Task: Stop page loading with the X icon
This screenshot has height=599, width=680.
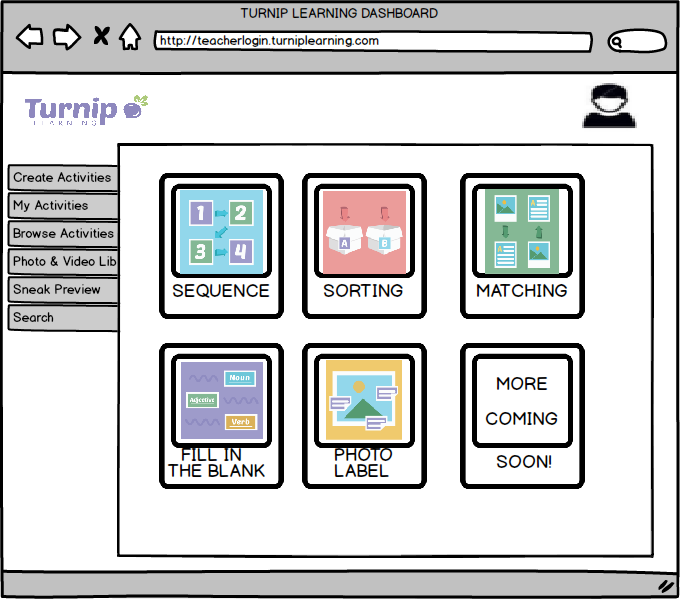Action: (101, 36)
